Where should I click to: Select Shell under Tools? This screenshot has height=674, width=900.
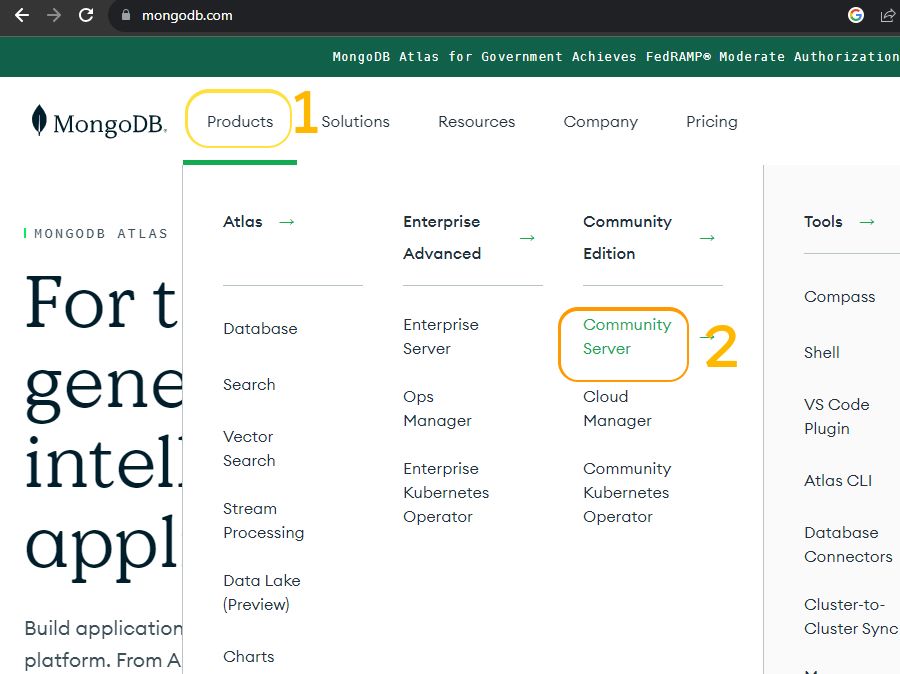pos(821,353)
